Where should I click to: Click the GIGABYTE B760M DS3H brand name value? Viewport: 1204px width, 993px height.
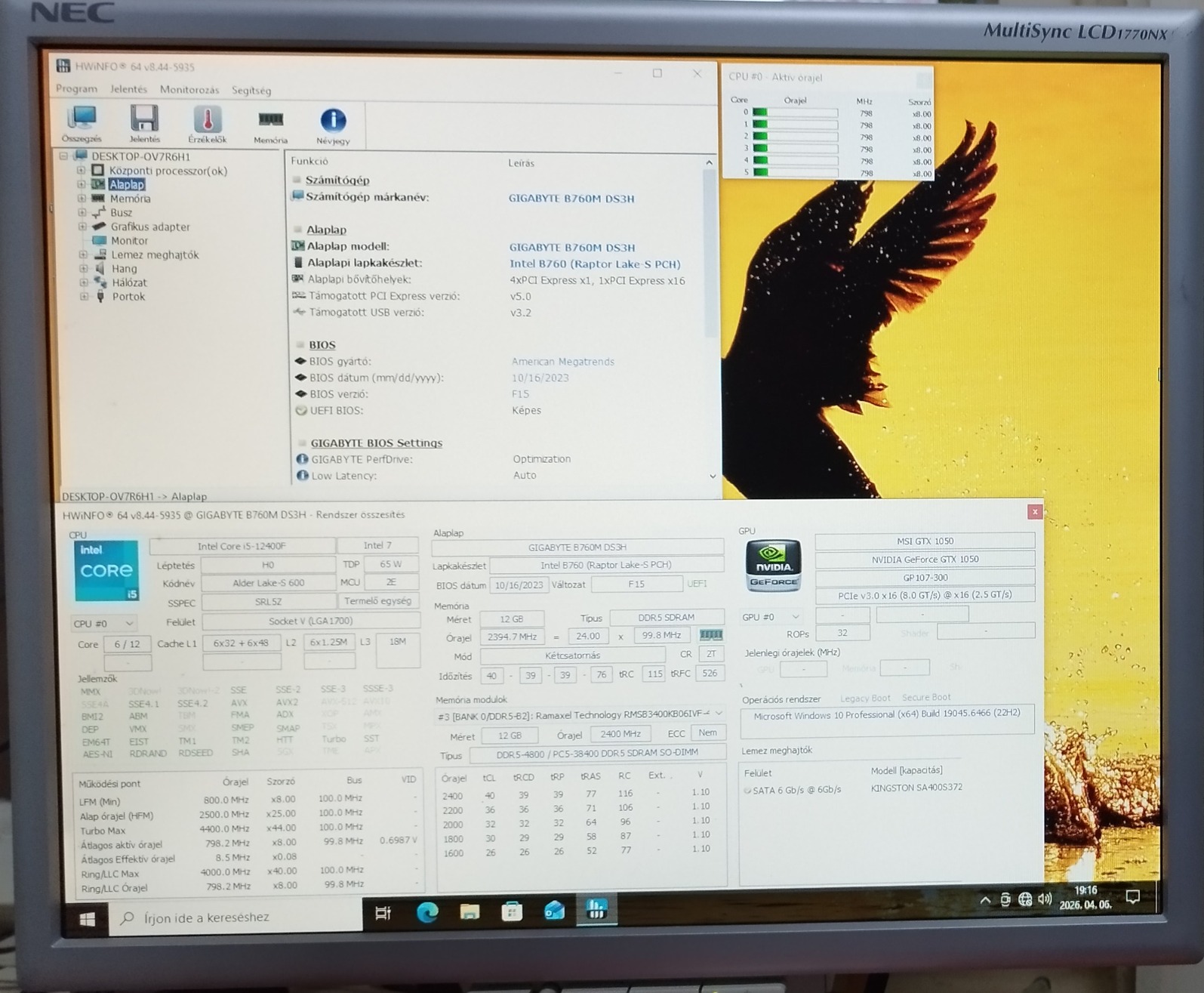click(571, 199)
